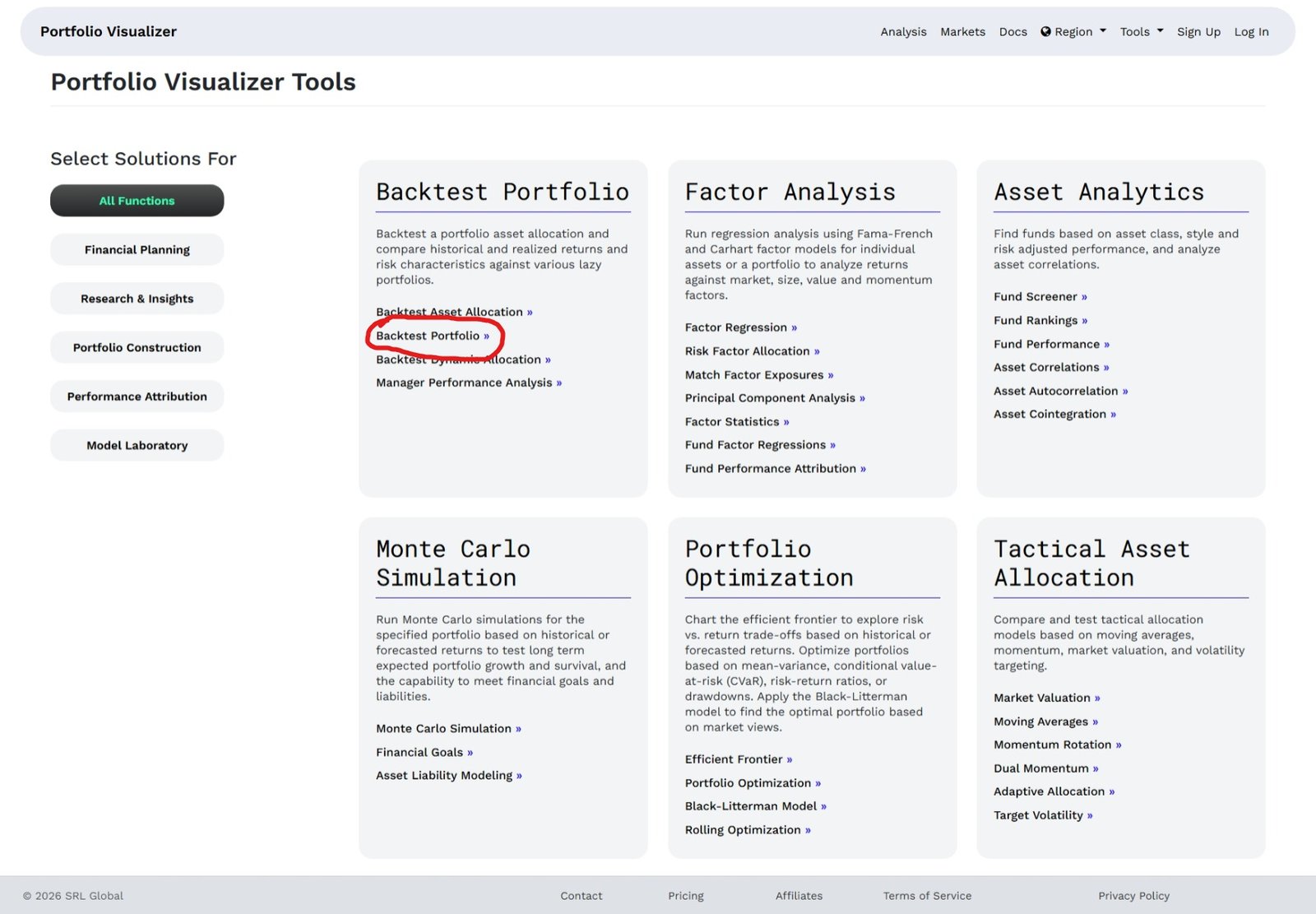The width and height of the screenshot is (1316, 914).
Task: Open the Fund Screener tool
Action: pos(1040,297)
